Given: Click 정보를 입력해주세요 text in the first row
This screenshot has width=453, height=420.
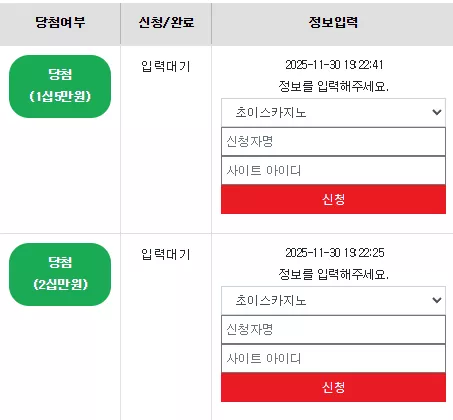Looking at the screenshot, I should 333,86.
